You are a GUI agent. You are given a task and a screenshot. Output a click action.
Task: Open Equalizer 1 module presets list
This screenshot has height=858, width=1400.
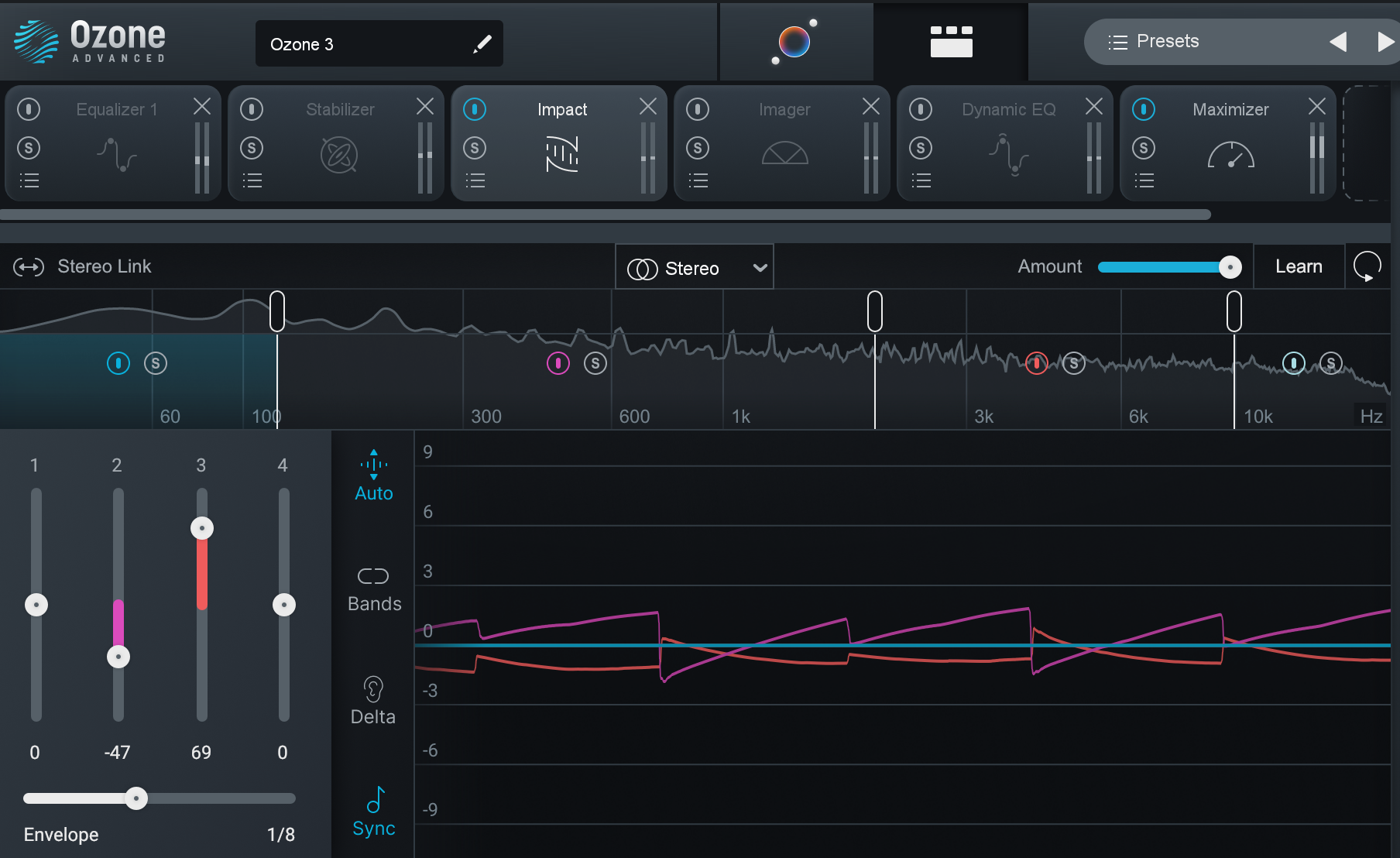29,181
